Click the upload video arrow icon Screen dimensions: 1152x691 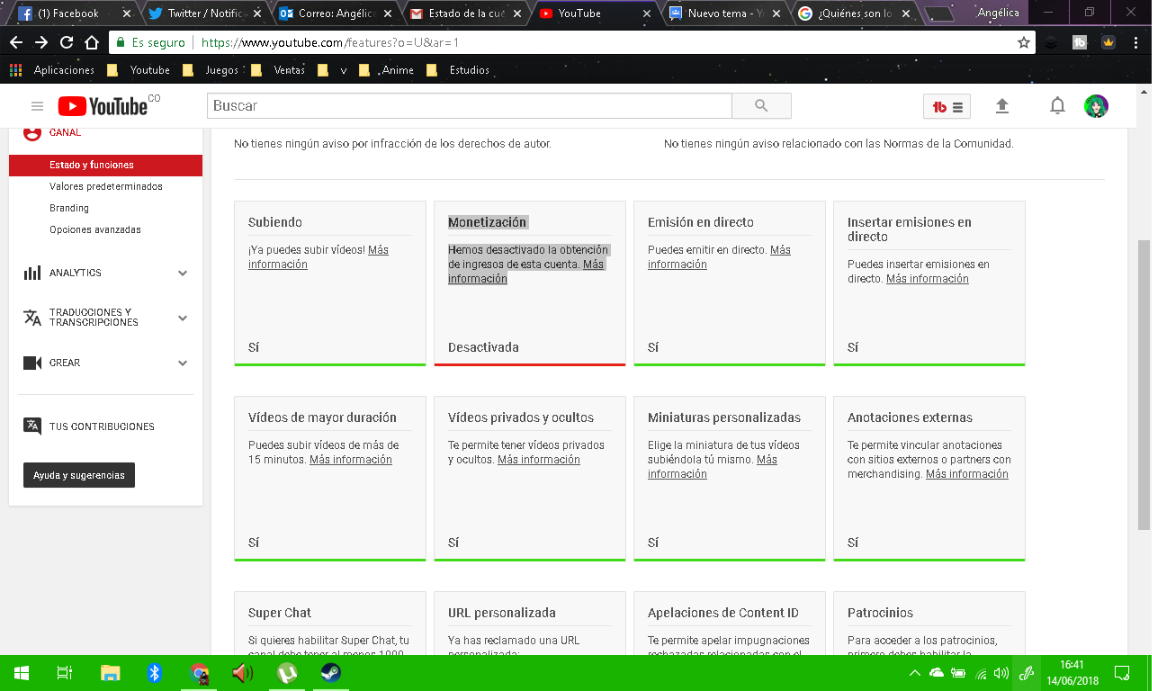[x=1001, y=106]
